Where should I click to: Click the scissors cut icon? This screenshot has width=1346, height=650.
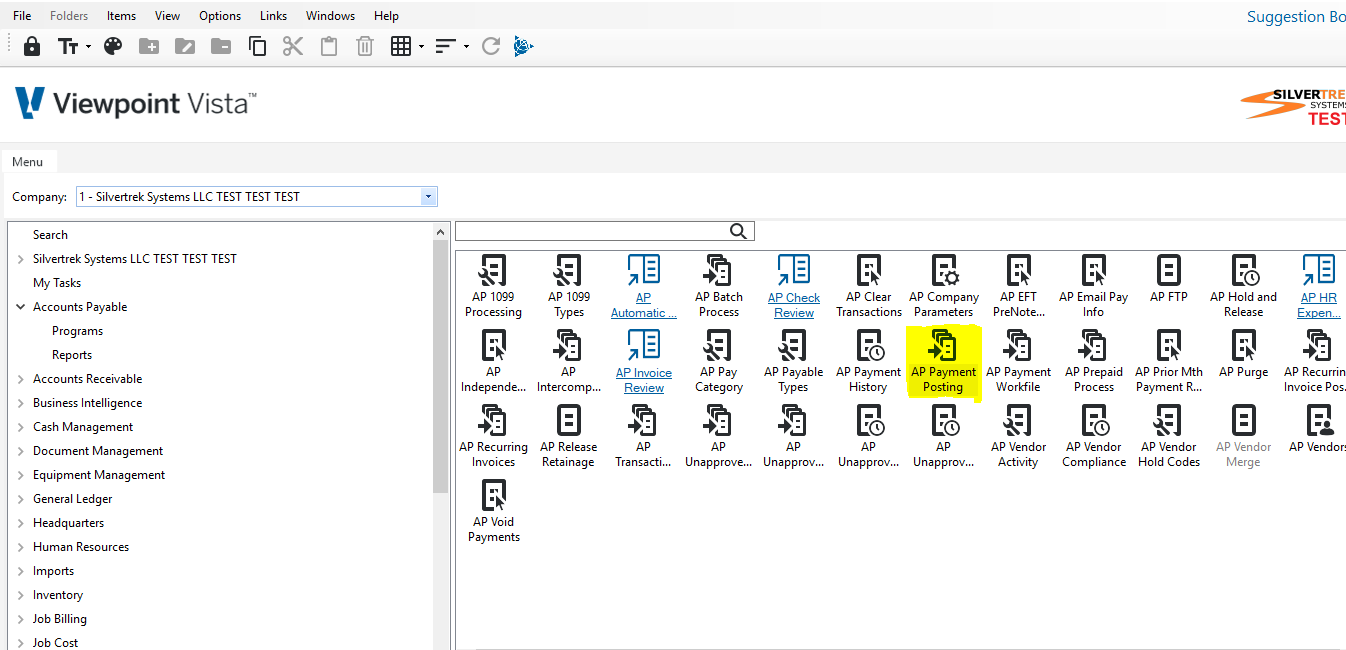tap(293, 46)
